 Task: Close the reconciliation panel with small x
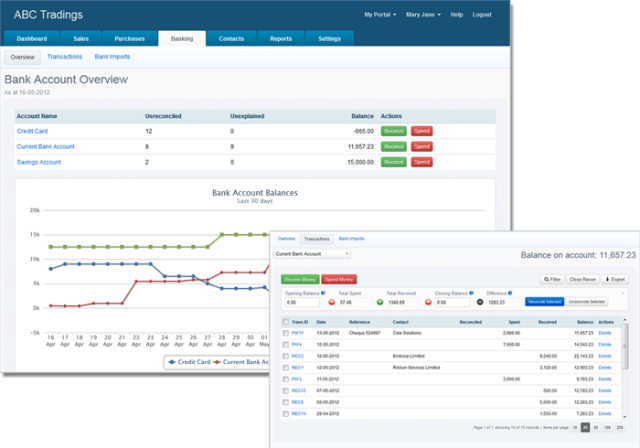[x=623, y=293]
